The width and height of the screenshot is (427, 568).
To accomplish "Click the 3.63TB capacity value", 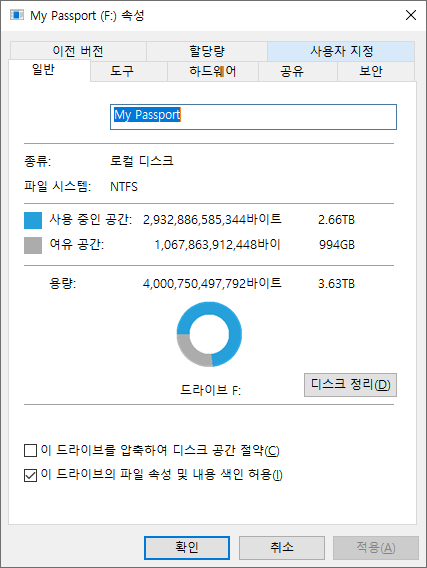I will (336, 284).
